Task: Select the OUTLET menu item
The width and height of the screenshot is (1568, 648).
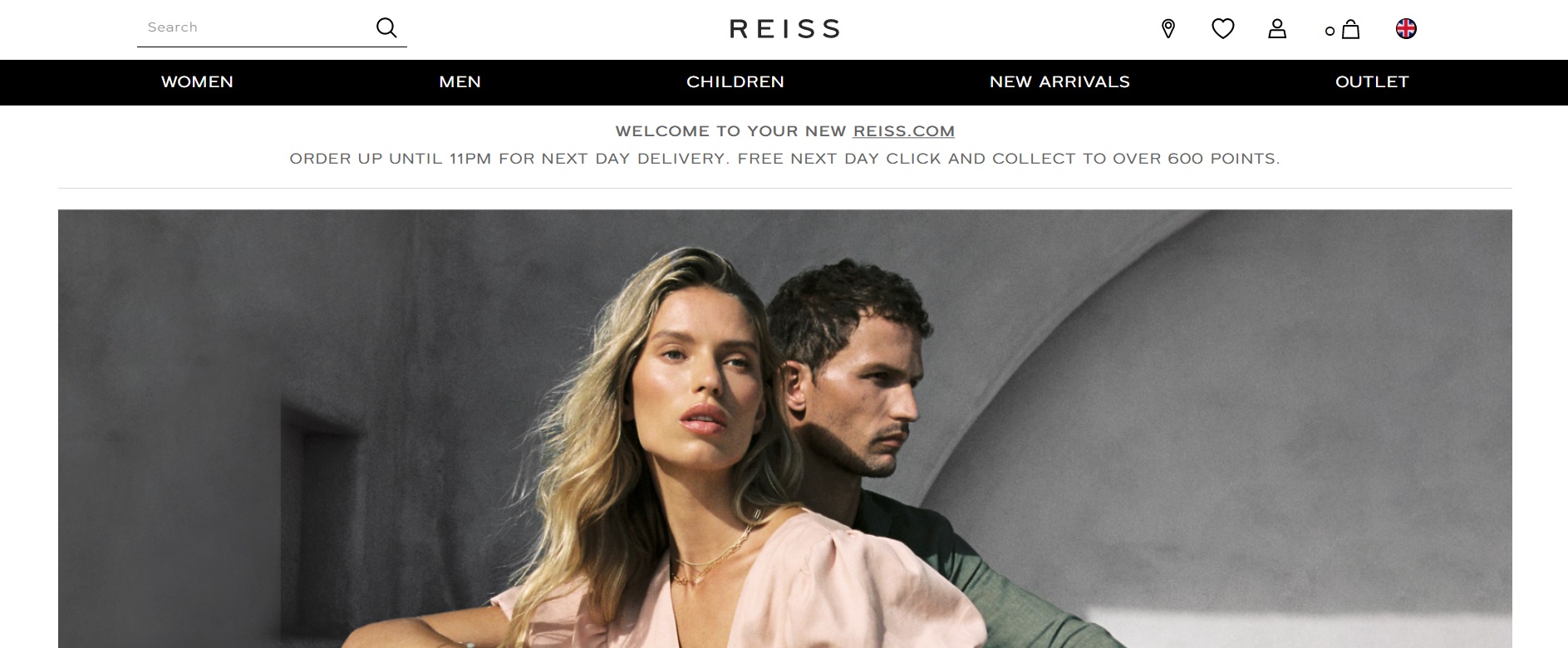Action: 1372,82
